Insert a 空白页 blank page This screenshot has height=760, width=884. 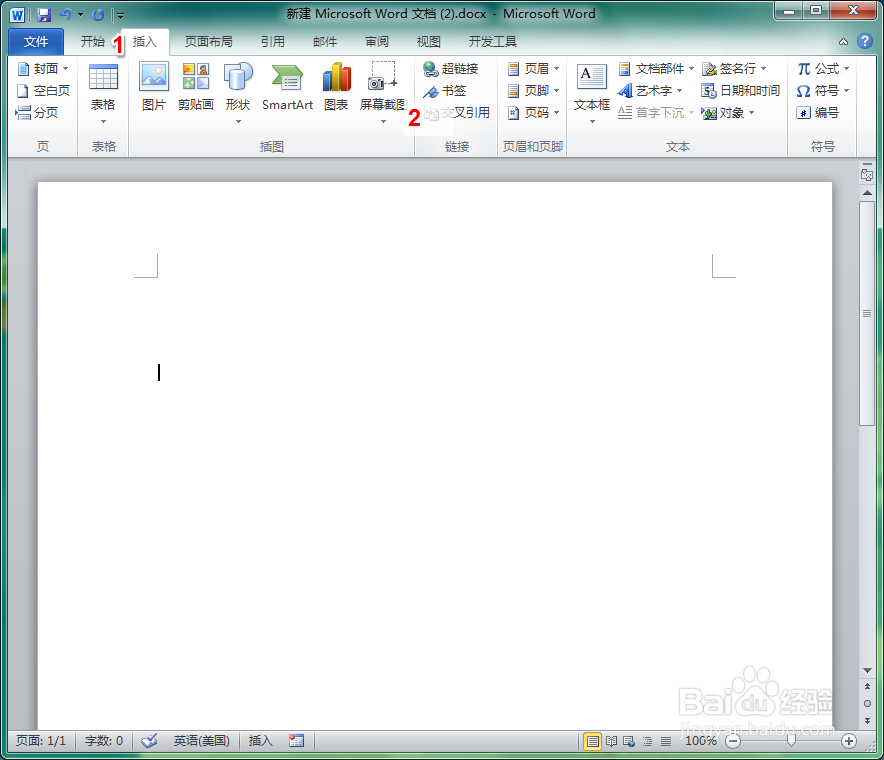coord(43,91)
